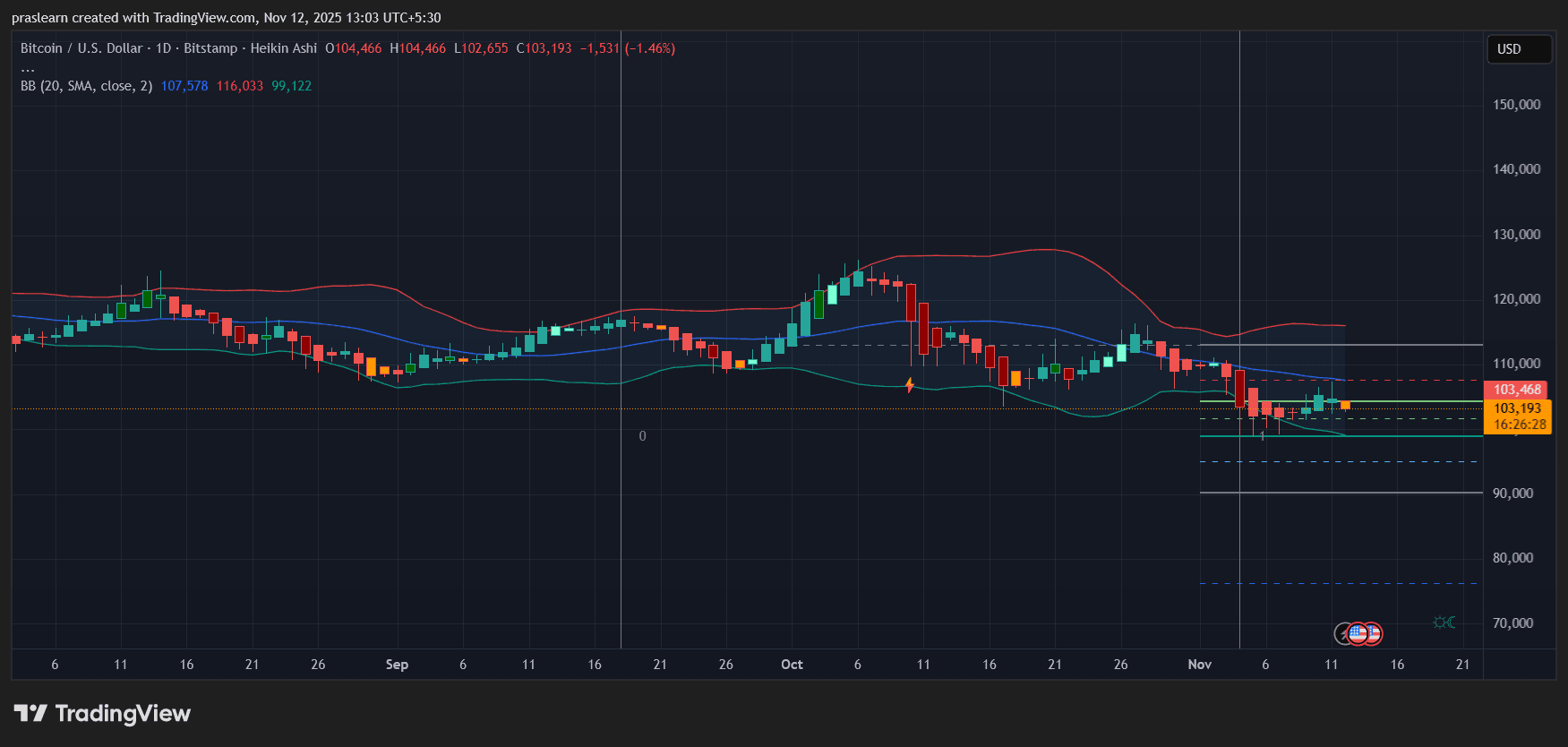Click the green 99,122 BB lower value
This screenshot has width=1568, height=747.
pyautogui.click(x=291, y=86)
